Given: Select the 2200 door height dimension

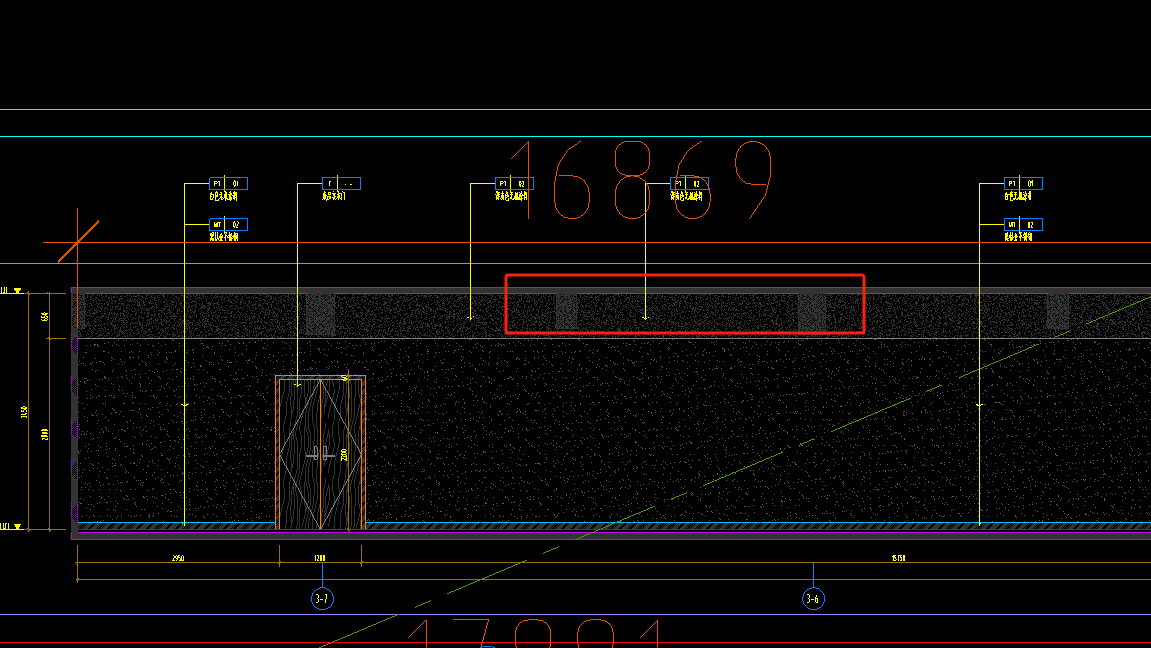Looking at the screenshot, I should tap(344, 454).
